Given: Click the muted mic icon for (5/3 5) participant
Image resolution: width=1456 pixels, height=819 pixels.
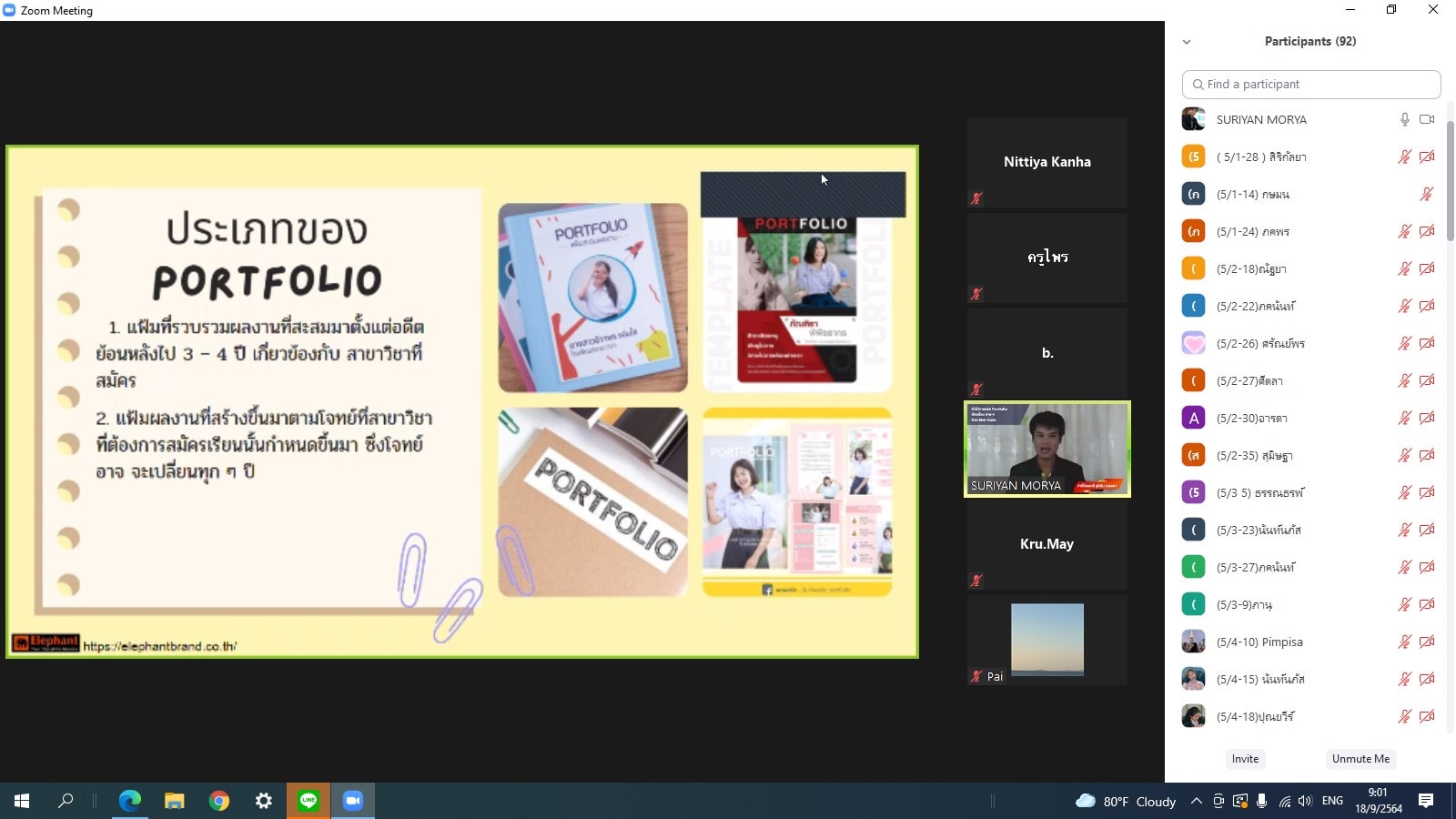Looking at the screenshot, I should coord(1405,492).
